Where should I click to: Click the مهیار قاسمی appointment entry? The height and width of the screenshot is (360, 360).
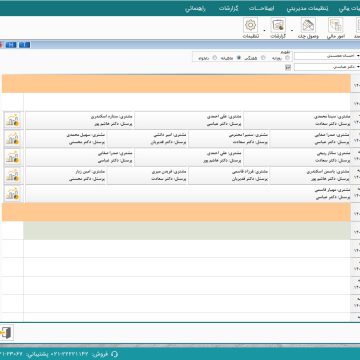pyautogui.click(x=188, y=194)
